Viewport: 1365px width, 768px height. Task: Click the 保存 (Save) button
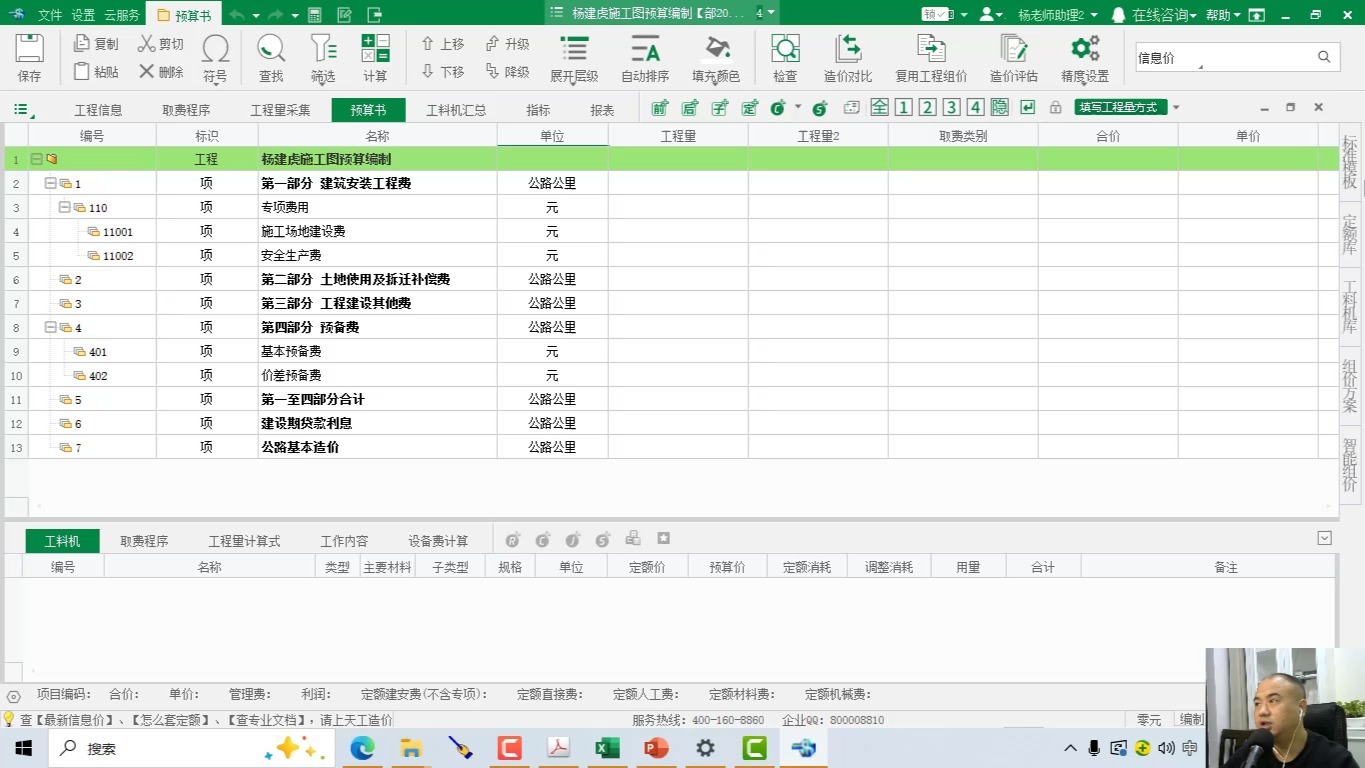[x=29, y=57]
